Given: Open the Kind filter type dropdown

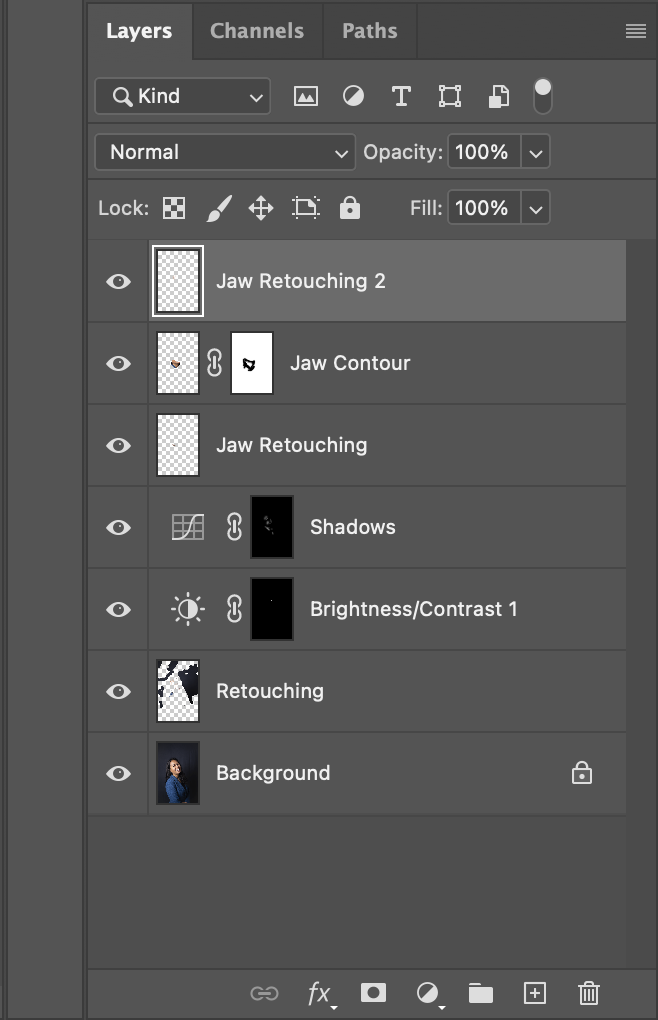Looking at the screenshot, I should pyautogui.click(x=183, y=96).
